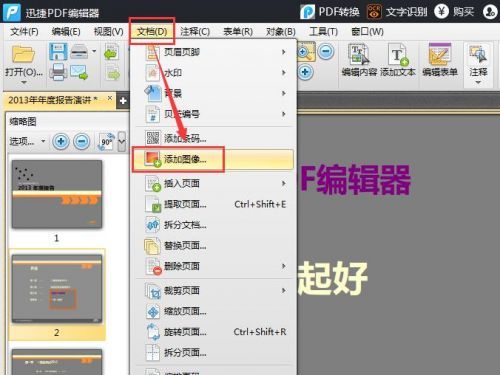The width and height of the screenshot is (500, 375).
Task: Click the plus zoom-in icon in main toolbar
Action: pyautogui.click(x=305, y=72)
